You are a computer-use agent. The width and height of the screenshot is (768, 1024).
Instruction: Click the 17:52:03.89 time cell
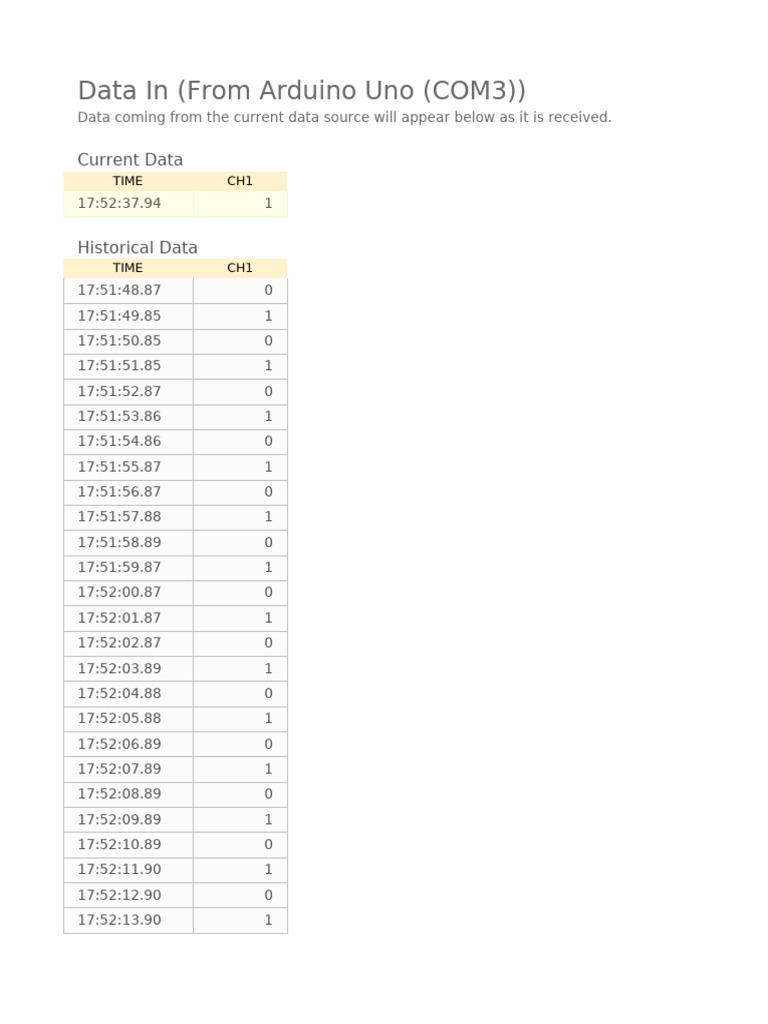120,668
